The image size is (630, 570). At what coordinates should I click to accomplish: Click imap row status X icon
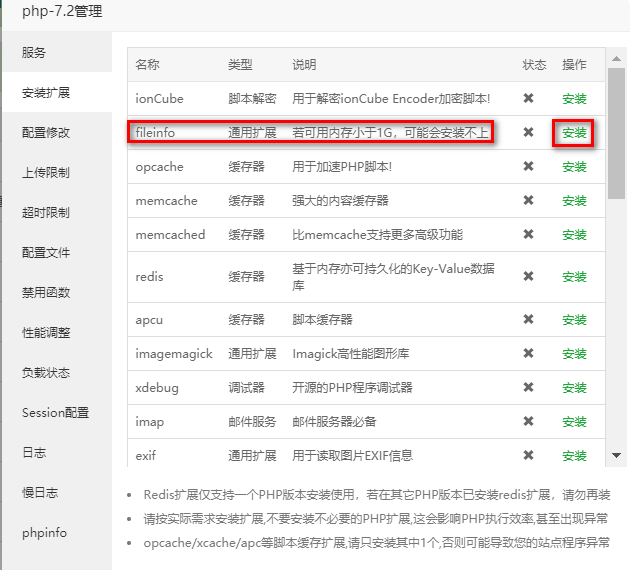[x=528, y=421]
